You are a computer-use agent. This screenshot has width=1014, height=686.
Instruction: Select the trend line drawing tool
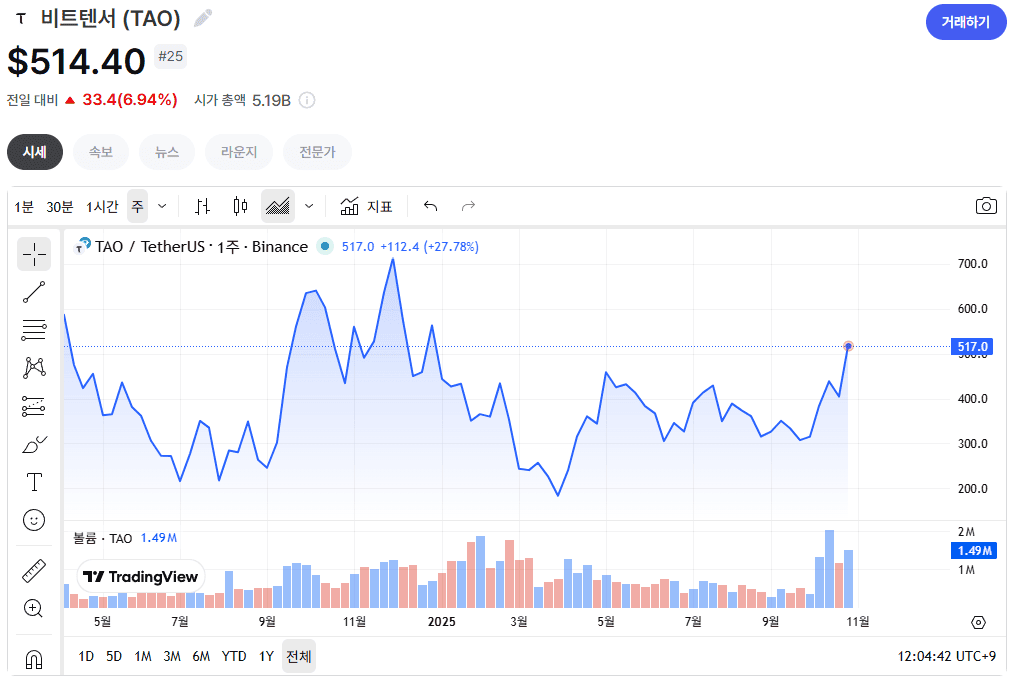(x=34, y=292)
